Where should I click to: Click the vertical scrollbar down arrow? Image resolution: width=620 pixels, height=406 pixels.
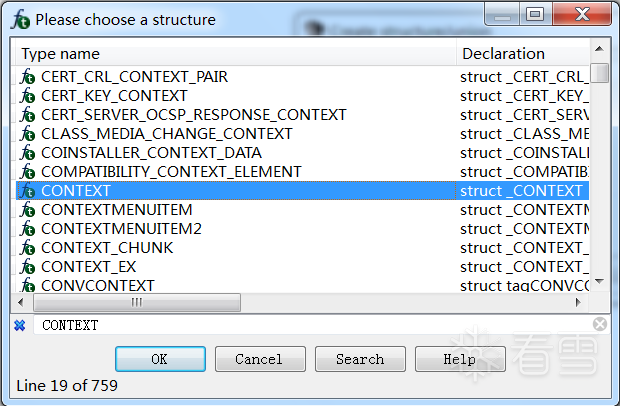(599, 281)
